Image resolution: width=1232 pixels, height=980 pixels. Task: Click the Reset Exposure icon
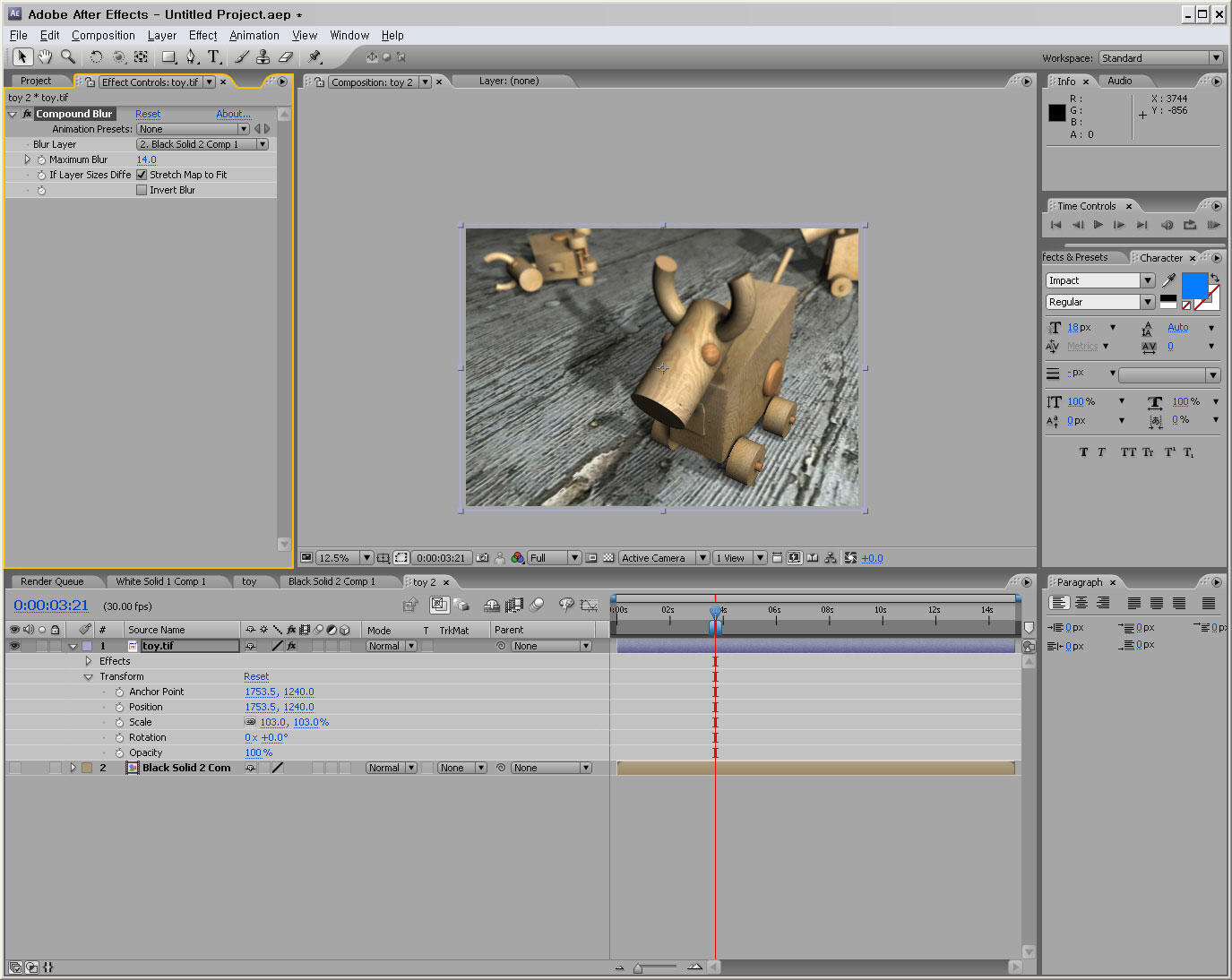click(x=850, y=558)
